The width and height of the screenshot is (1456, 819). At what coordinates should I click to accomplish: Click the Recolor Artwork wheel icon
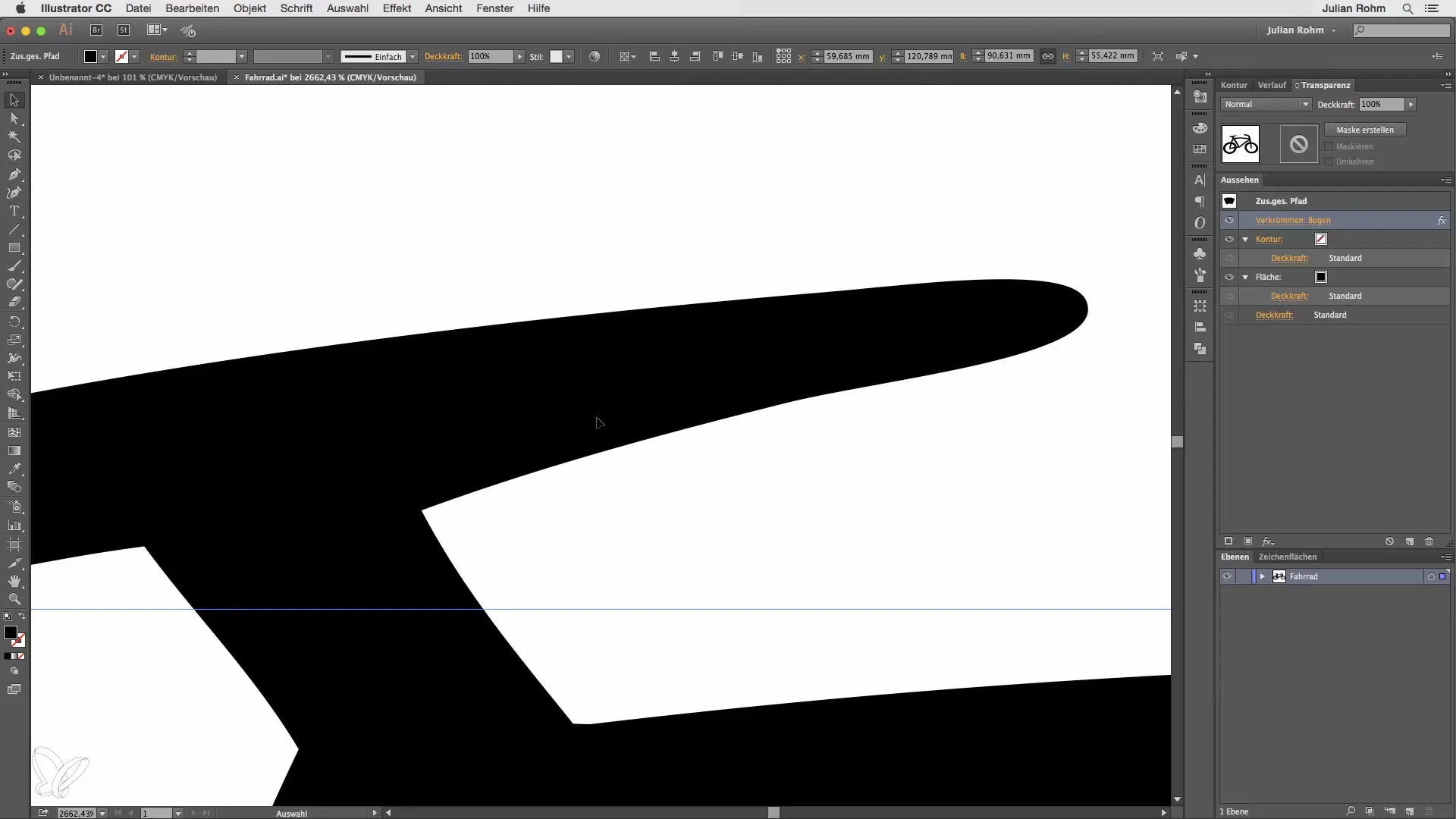point(595,56)
